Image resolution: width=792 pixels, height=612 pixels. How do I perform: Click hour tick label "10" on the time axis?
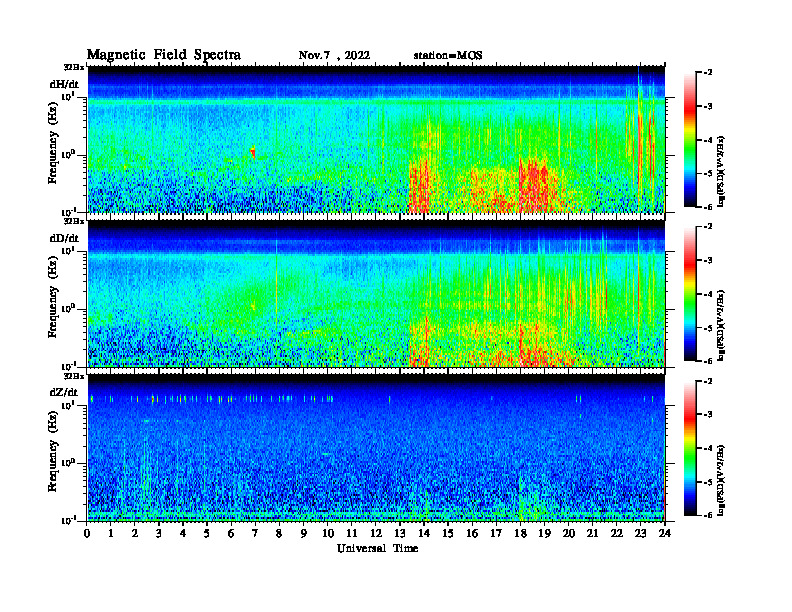327,533
